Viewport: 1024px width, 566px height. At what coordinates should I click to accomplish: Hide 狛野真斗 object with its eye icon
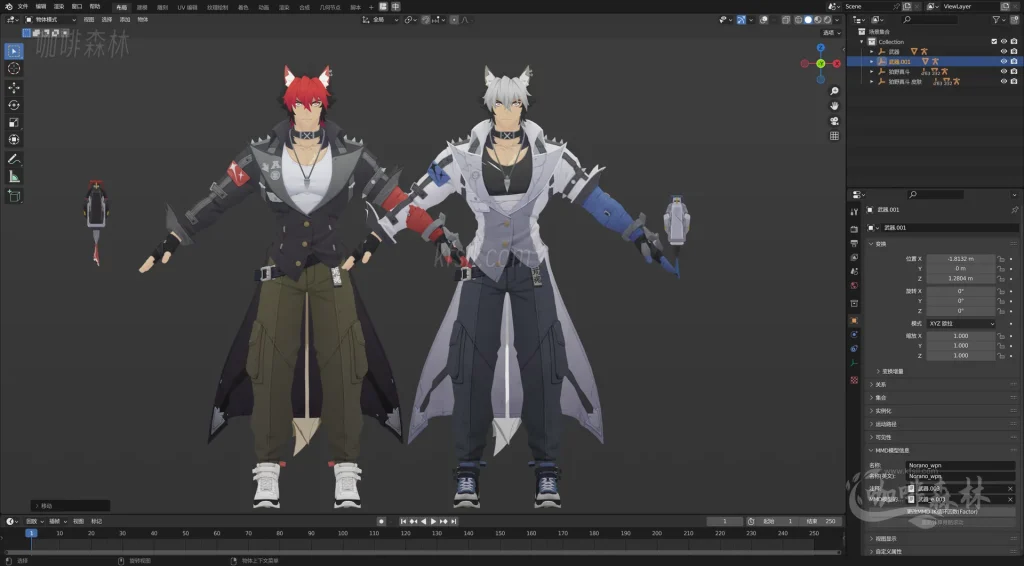1004,71
